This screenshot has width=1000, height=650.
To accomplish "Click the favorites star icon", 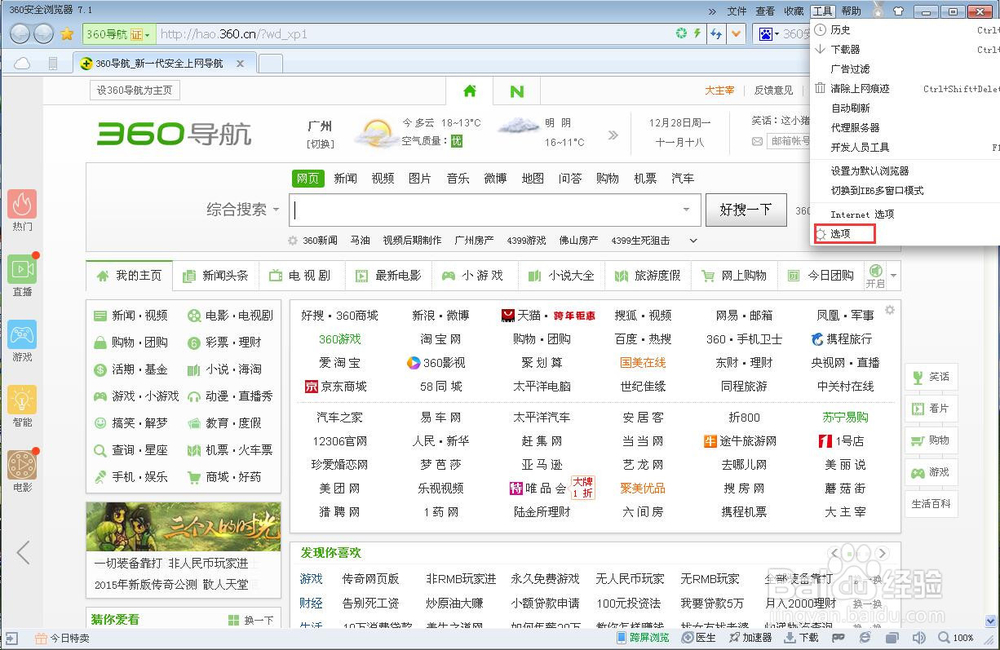I will click(67, 34).
